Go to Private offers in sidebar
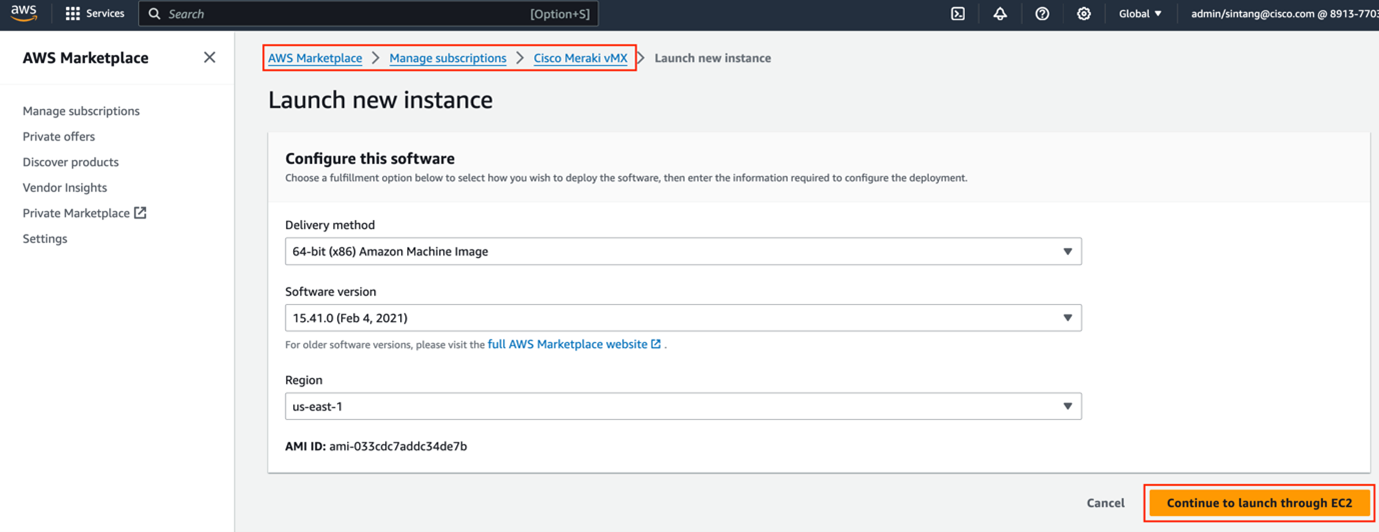Viewport: 1379px width, 532px height. [59, 137]
